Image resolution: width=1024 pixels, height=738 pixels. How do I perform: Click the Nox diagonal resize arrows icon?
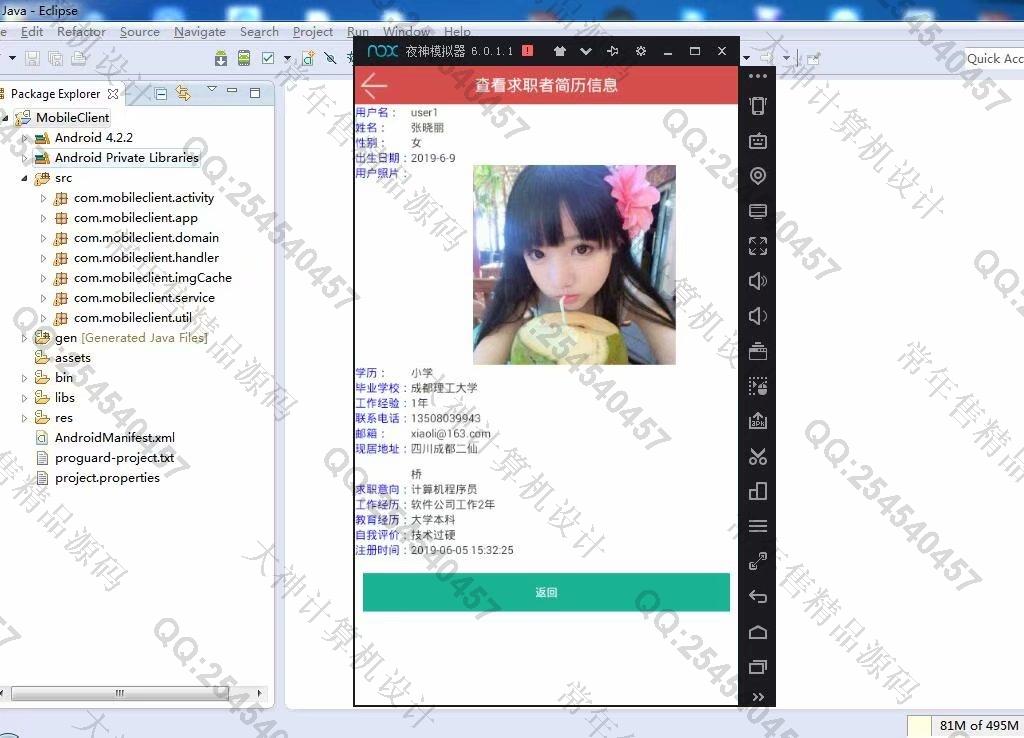tap(758, 561)
